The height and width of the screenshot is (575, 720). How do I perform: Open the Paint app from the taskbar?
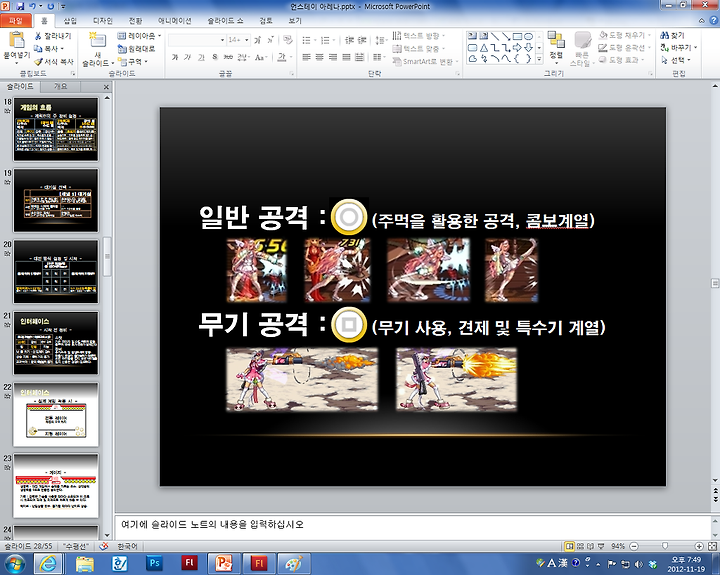[293, 563]
